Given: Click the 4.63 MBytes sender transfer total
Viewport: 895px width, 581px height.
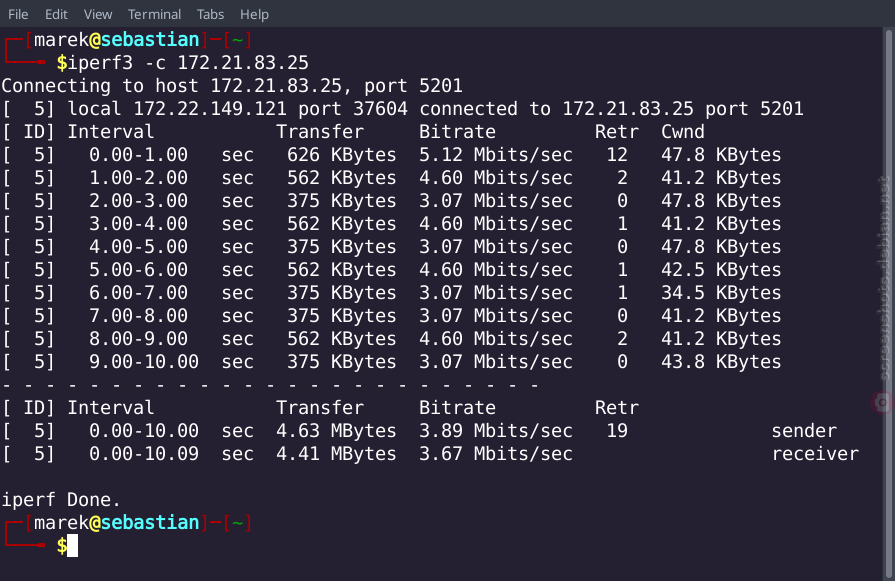Looking at the screenshot, I should (x=336, y=431).
